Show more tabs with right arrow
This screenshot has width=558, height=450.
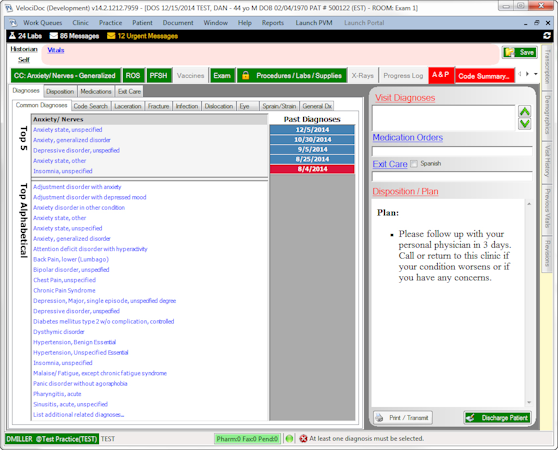pyautogui.click(x=527, y=74)
